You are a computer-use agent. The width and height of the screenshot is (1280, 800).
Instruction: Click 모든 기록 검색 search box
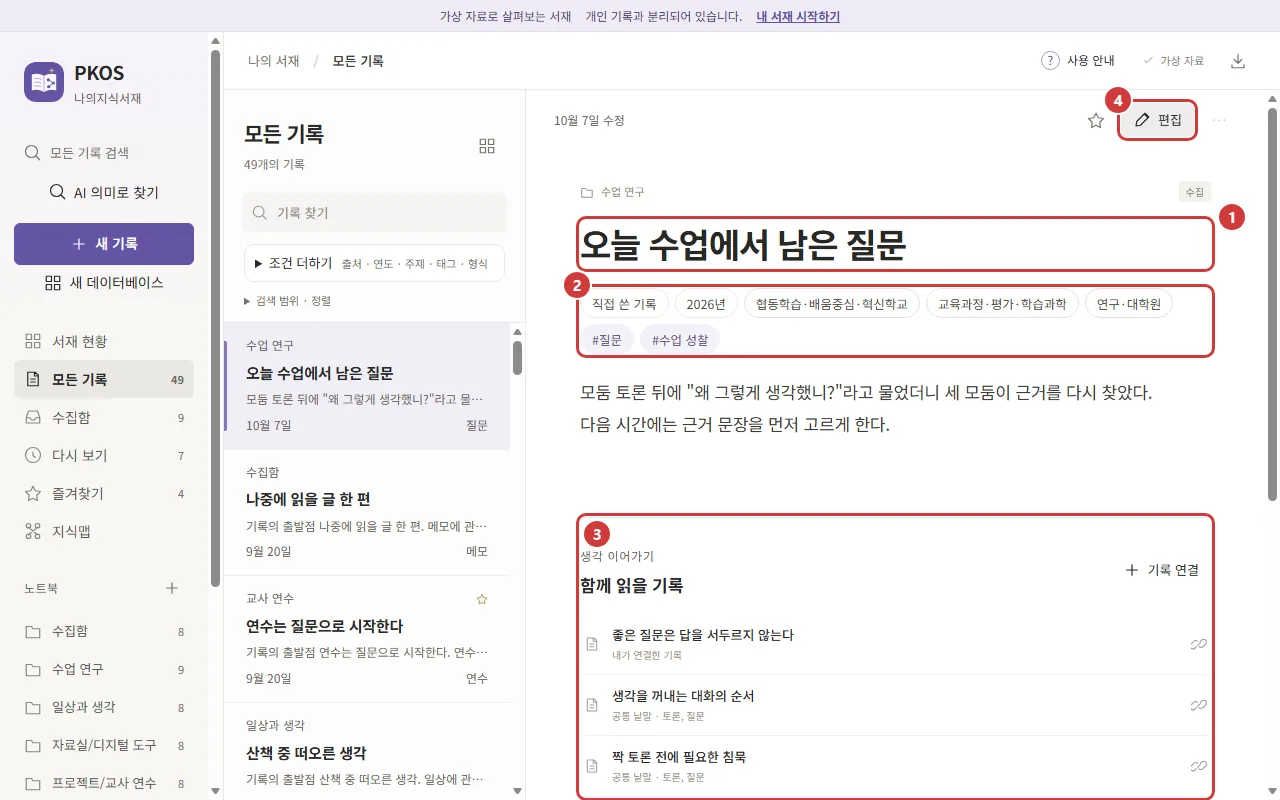(x=104, y=153)
